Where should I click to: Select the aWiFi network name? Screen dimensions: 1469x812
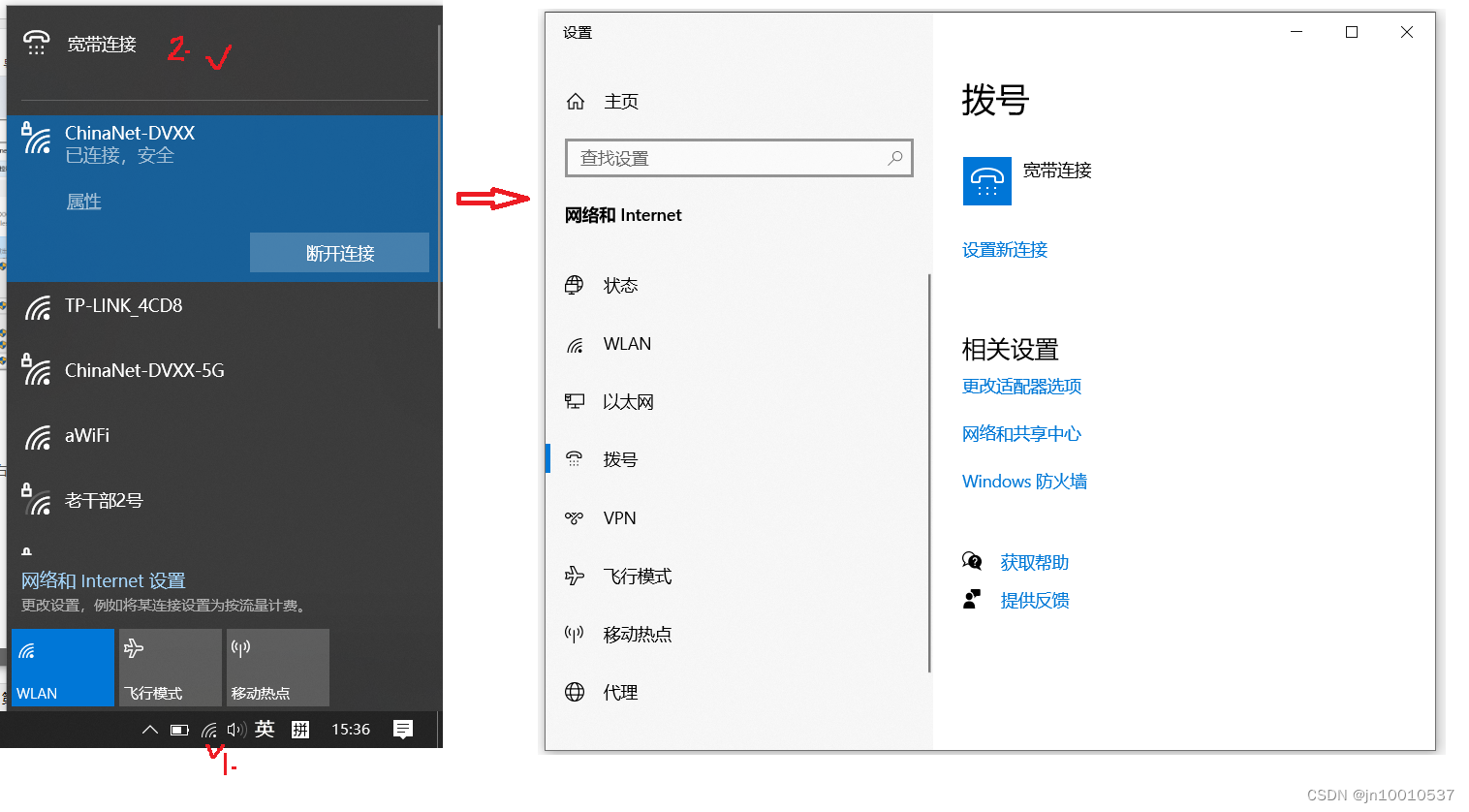[x=87, y=435]
